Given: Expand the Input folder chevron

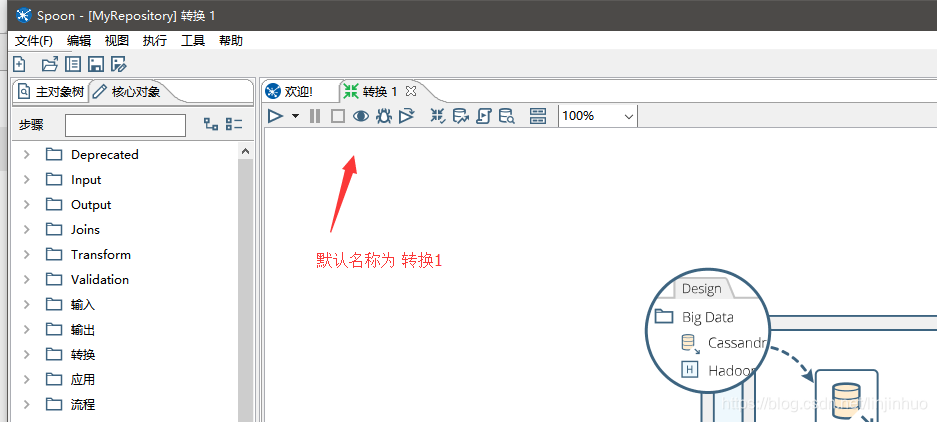Looking at the screenshot, I should click(26, 180).
